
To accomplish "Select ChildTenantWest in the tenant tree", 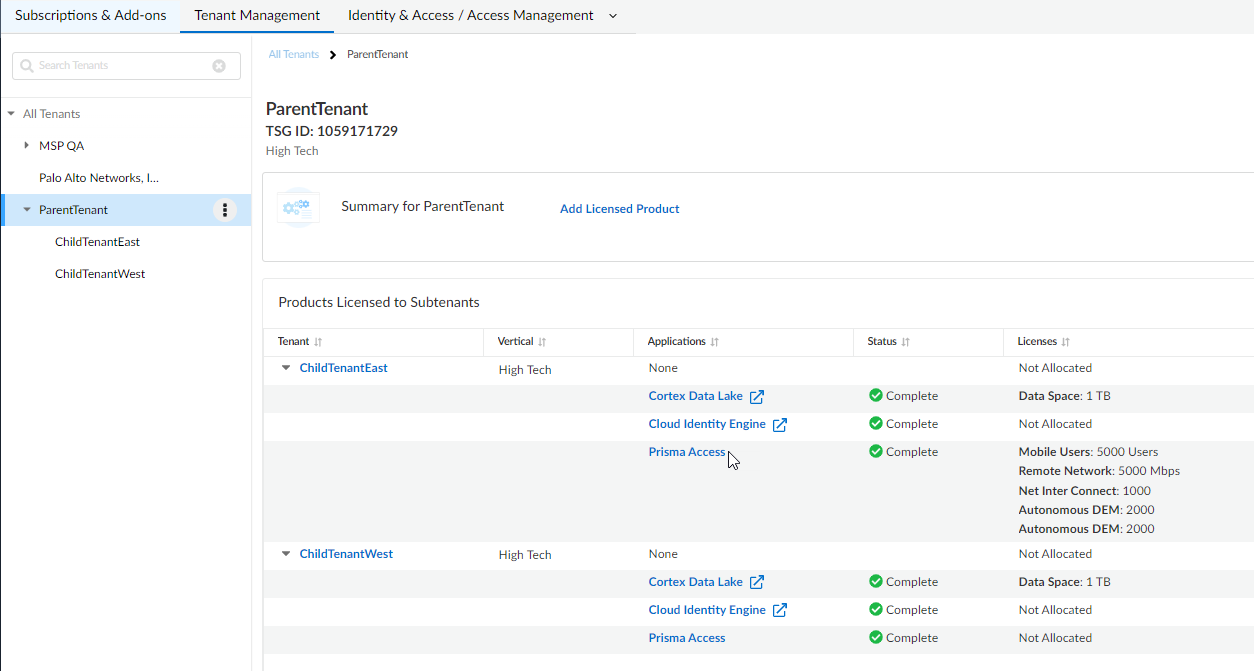I will coord(100,274).
